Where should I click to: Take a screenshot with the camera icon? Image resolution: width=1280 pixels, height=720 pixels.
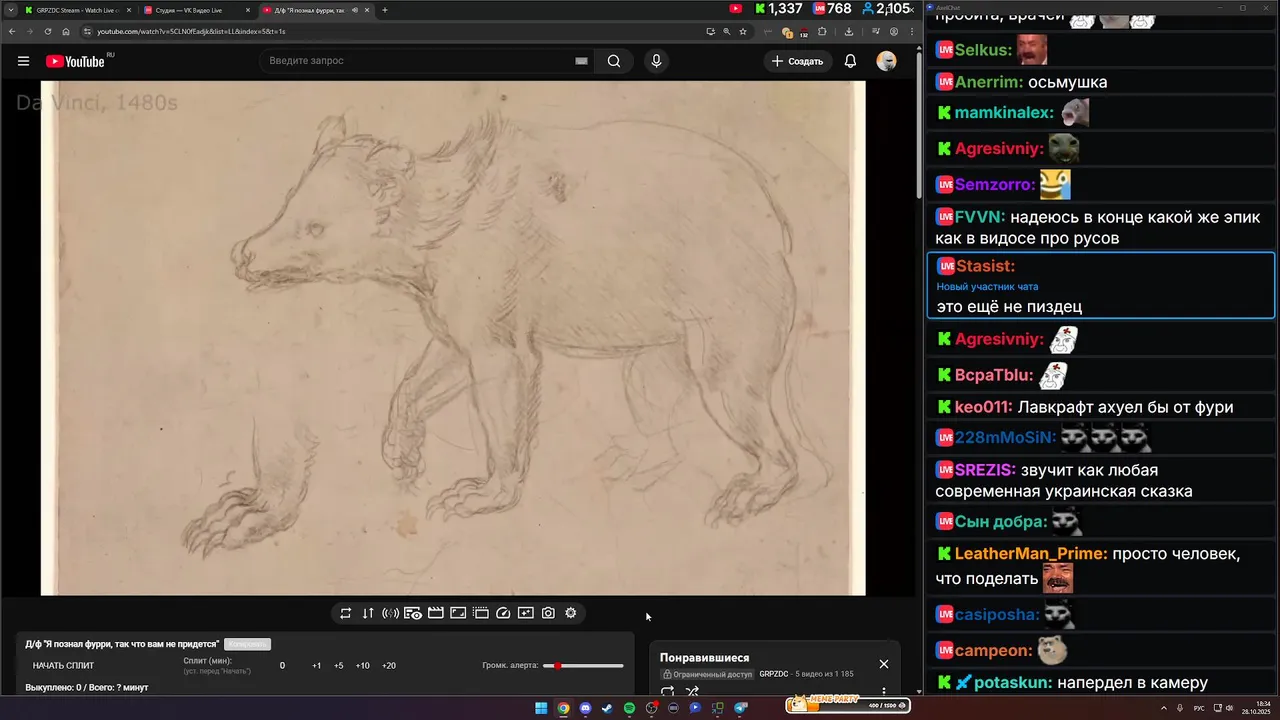[x=548, y=613]
